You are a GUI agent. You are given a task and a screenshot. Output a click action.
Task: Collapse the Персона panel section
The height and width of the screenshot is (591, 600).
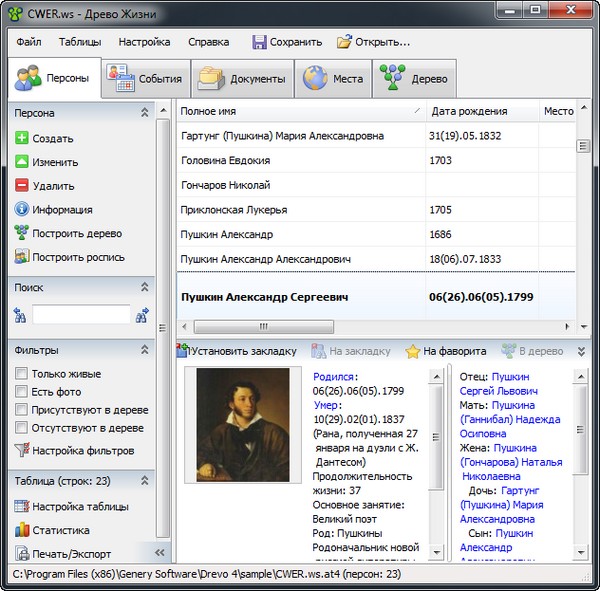[144, 113]
